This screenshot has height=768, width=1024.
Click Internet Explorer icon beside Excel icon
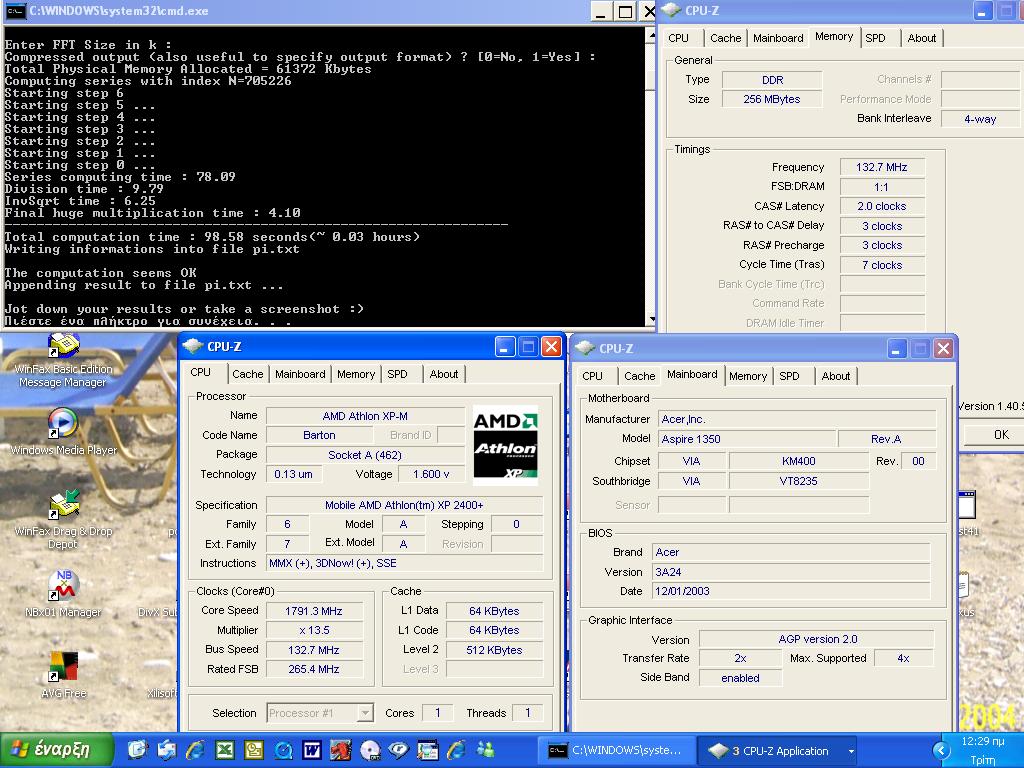[x=195, y=750]
